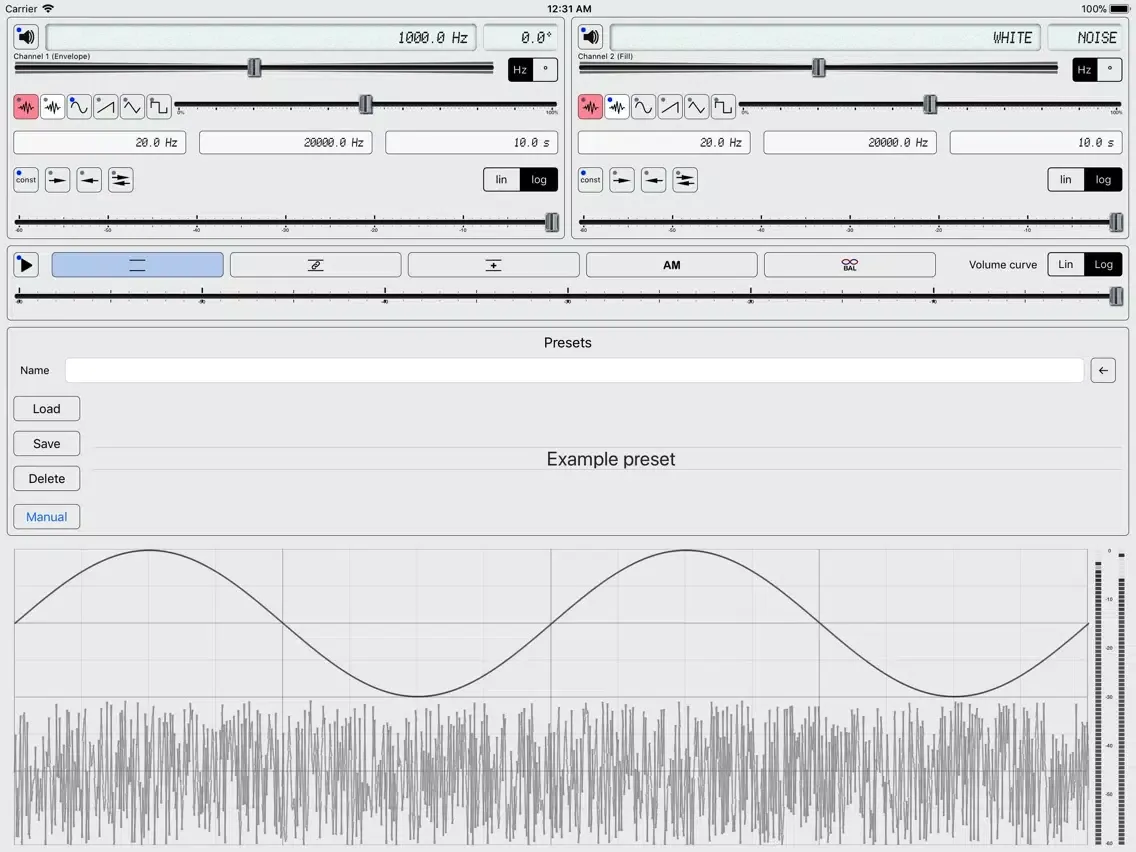Click the preset Name text field

pyautogui.click(x=574, y=371)
